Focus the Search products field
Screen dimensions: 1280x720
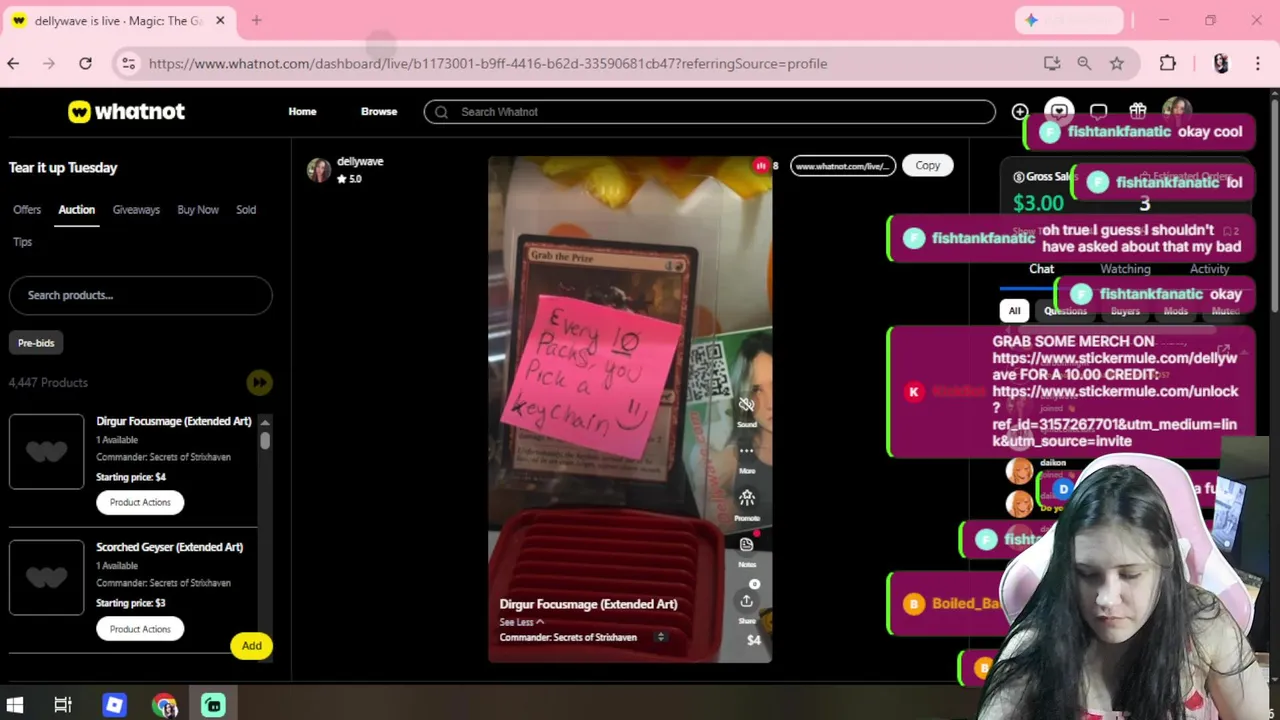(x=140, y=295)
